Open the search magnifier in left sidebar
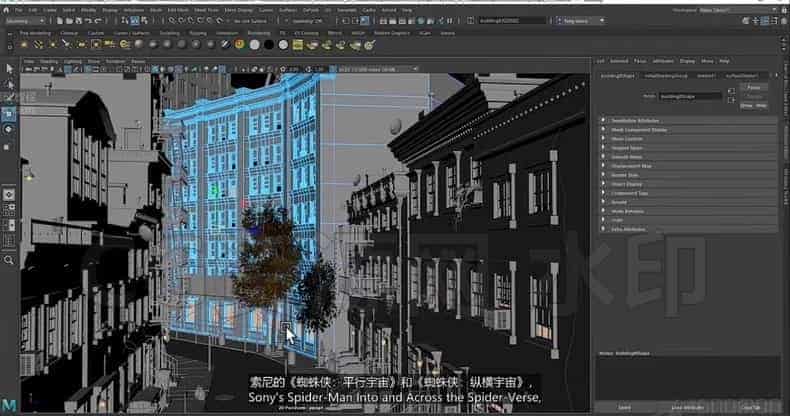790x416 pixels. [9, 260]
